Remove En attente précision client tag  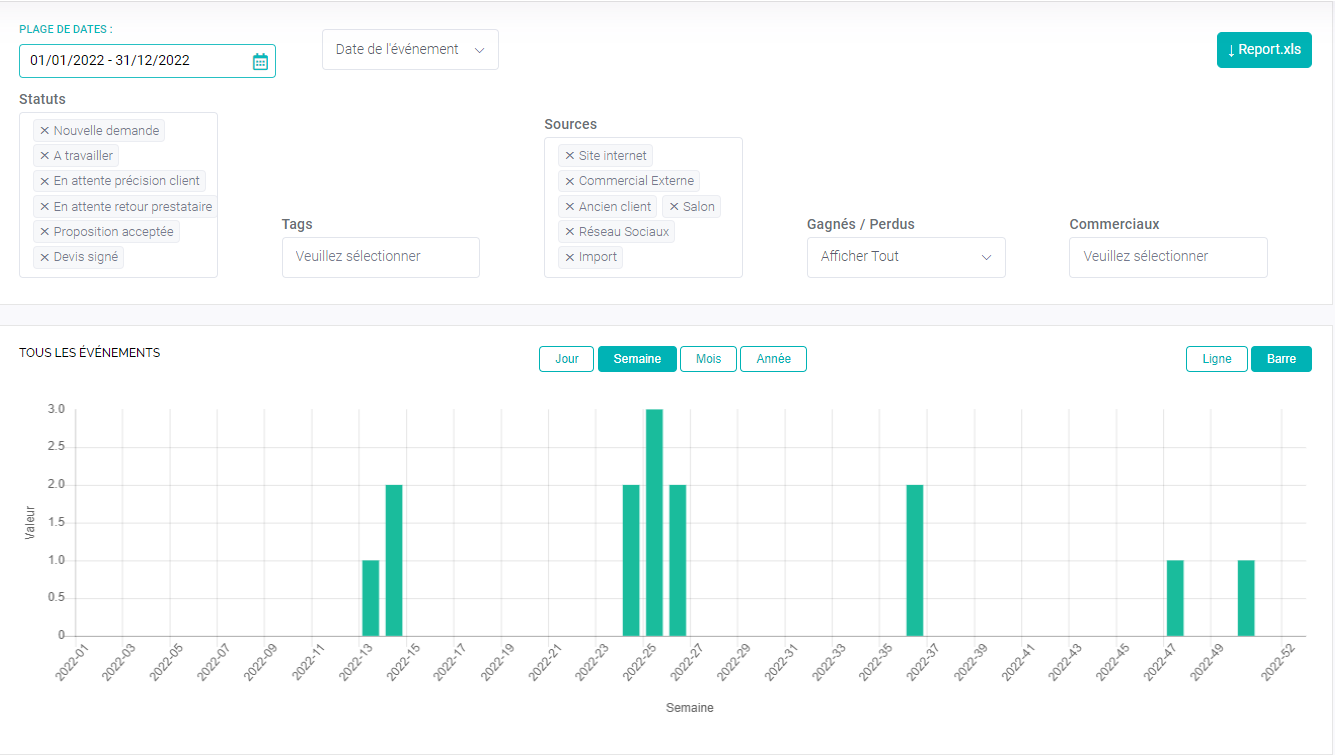pos(44,181)
